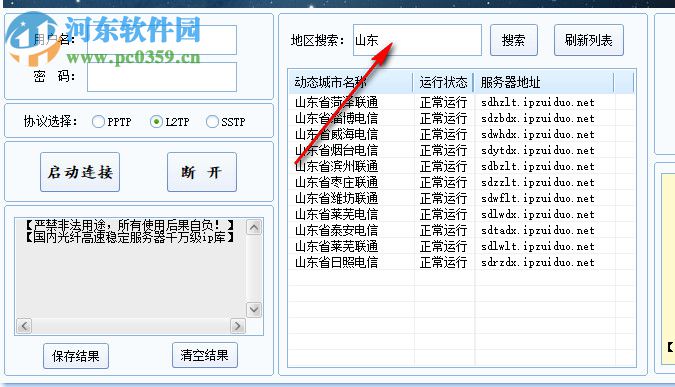Sort by 服务器地址 column header

click(544, 82)
